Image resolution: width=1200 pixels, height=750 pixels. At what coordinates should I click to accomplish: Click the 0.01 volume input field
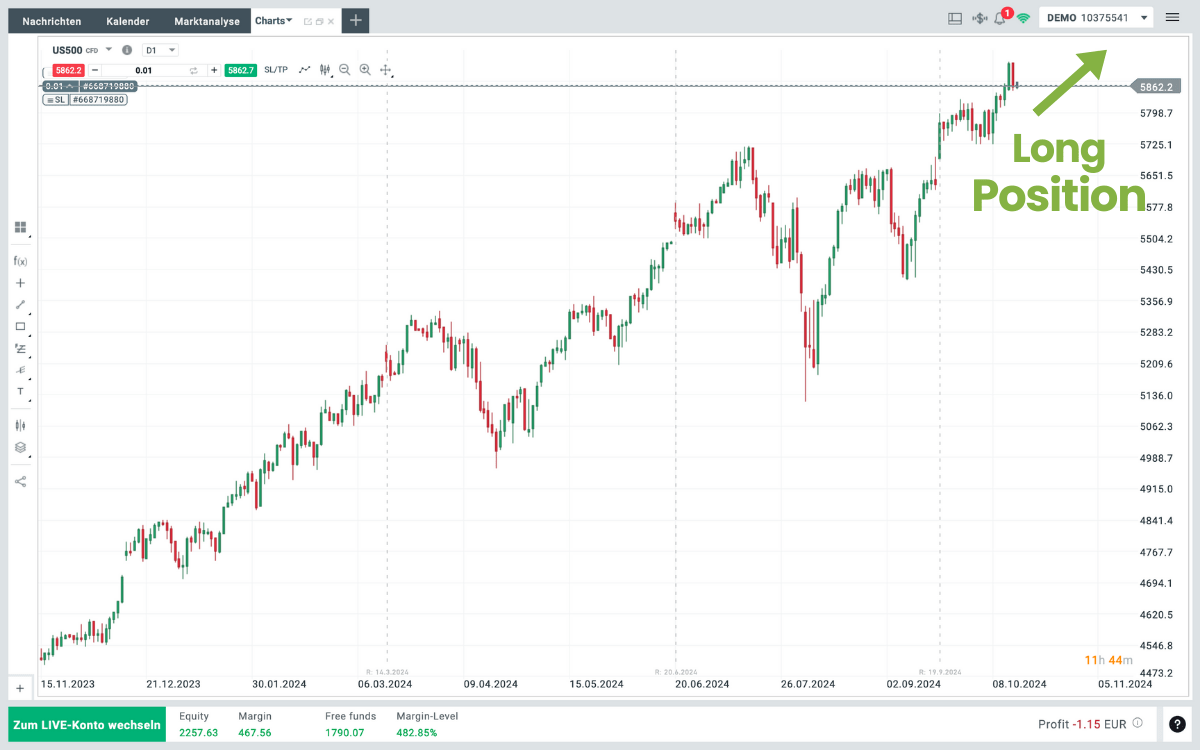click(x=144, y=70)
